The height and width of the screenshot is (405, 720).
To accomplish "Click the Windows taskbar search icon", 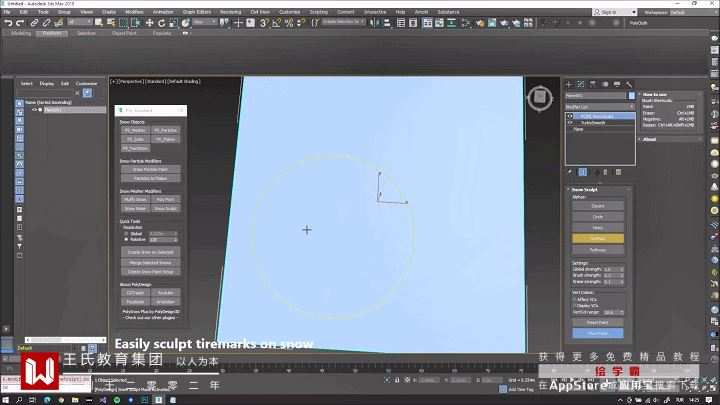I will click(x=19, y=400).
